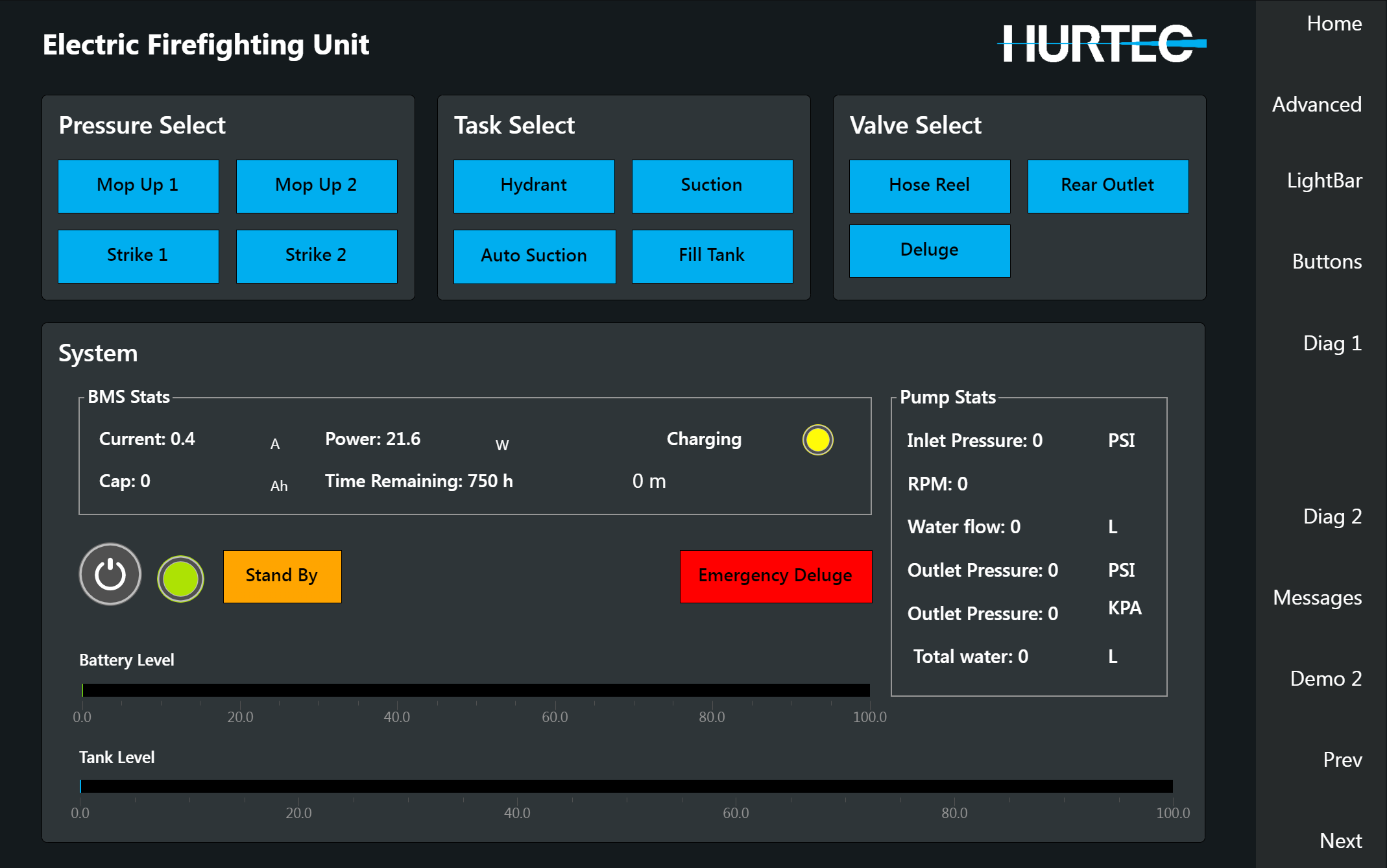This screenshot has width=1387, height=868.
Task: Start the Fill Tank task
Action: (712, 256)
